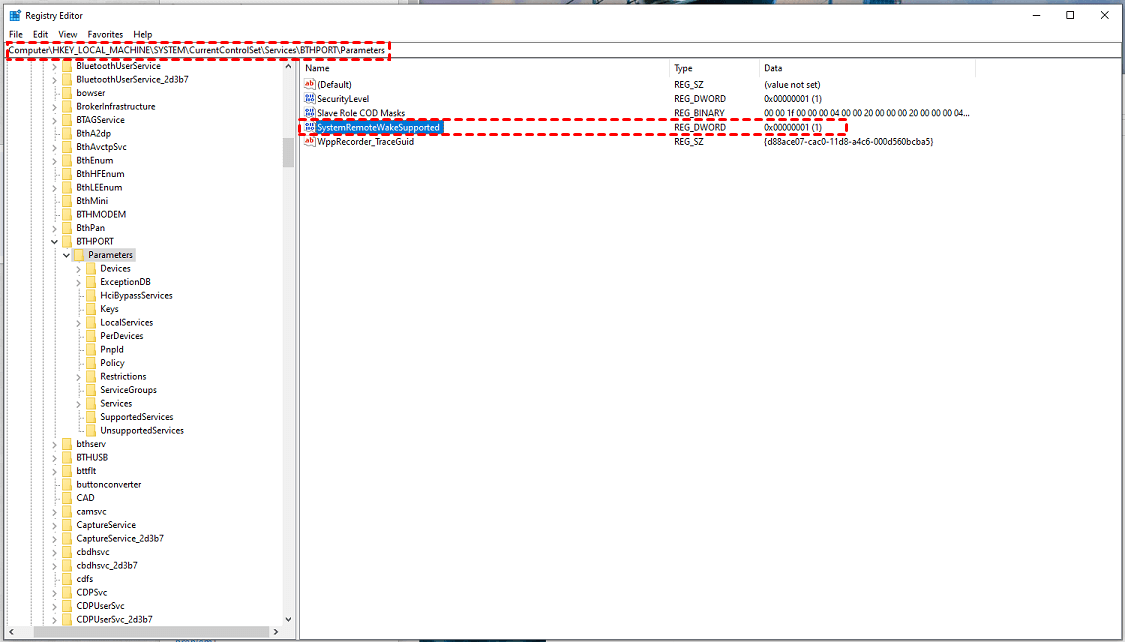The height and width of the screenshot is (642, 1125).
Task: Click the SystemRemoteWakeSupported DWORD icon
Action: point(309,127)
